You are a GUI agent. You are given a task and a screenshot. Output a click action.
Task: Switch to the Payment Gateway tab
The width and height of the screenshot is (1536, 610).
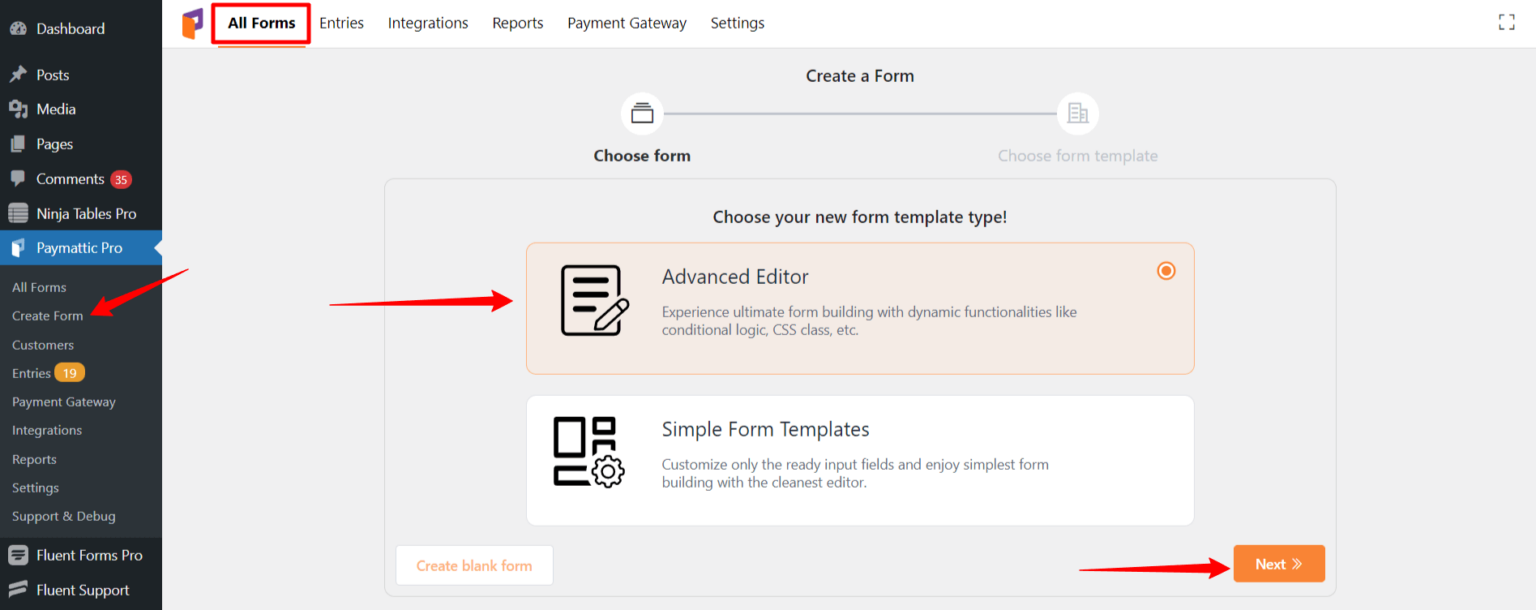pyautogui.click(x=627, y=22)
